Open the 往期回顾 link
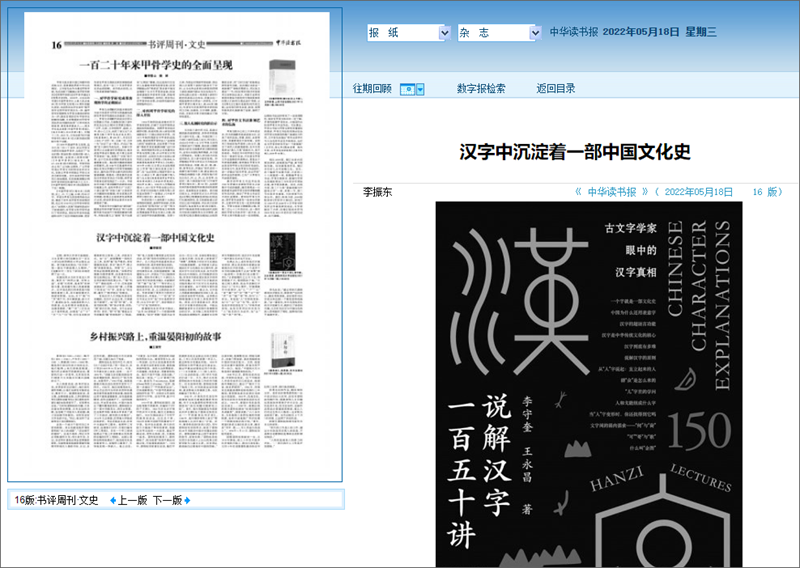The width and height of the screenshot is (800, 568). click(372, 89)
